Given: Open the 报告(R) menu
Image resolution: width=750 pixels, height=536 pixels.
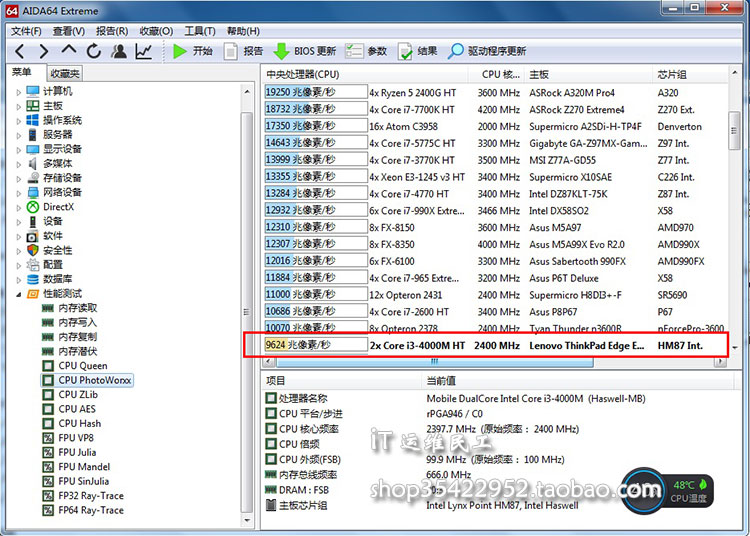Looking at the screenshot, I should point(112,31).
